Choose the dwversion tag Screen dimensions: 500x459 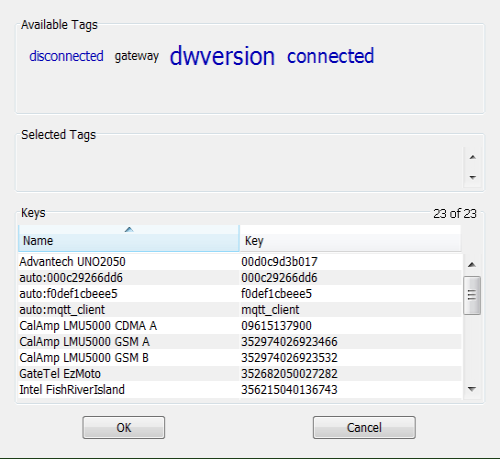[x=222, y=56]
